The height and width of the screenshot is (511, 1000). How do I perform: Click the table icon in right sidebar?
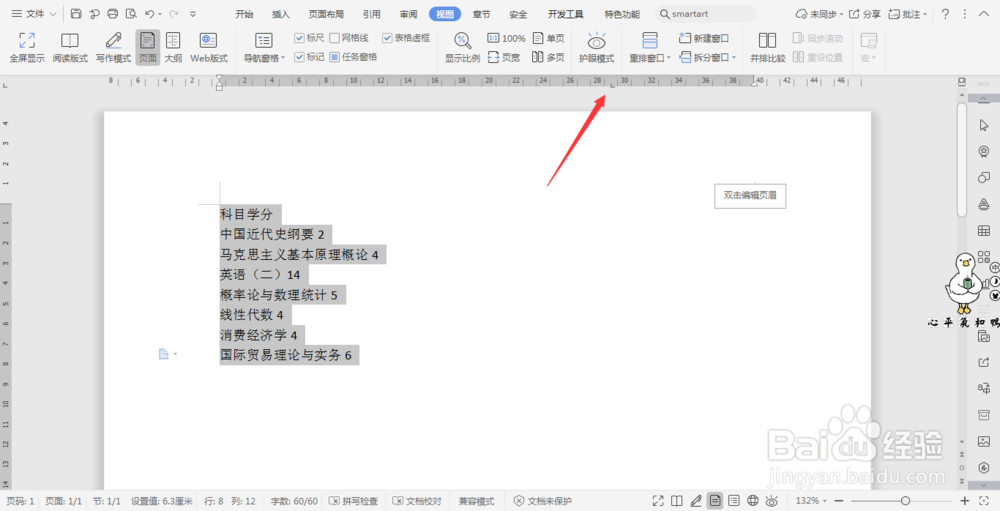coord(984,230)
